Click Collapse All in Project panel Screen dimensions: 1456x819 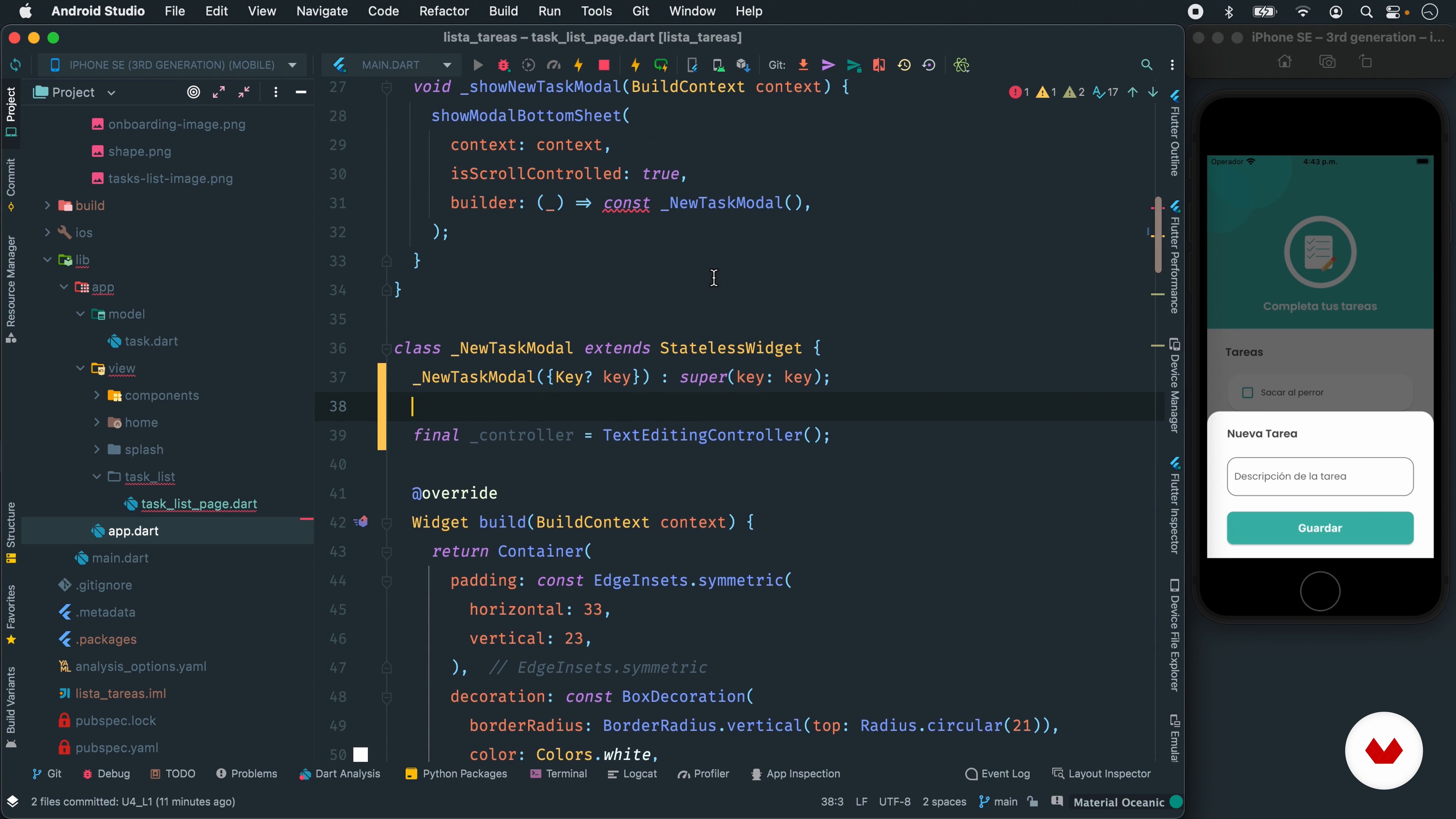pyautogui.click(x=244, y=92)
